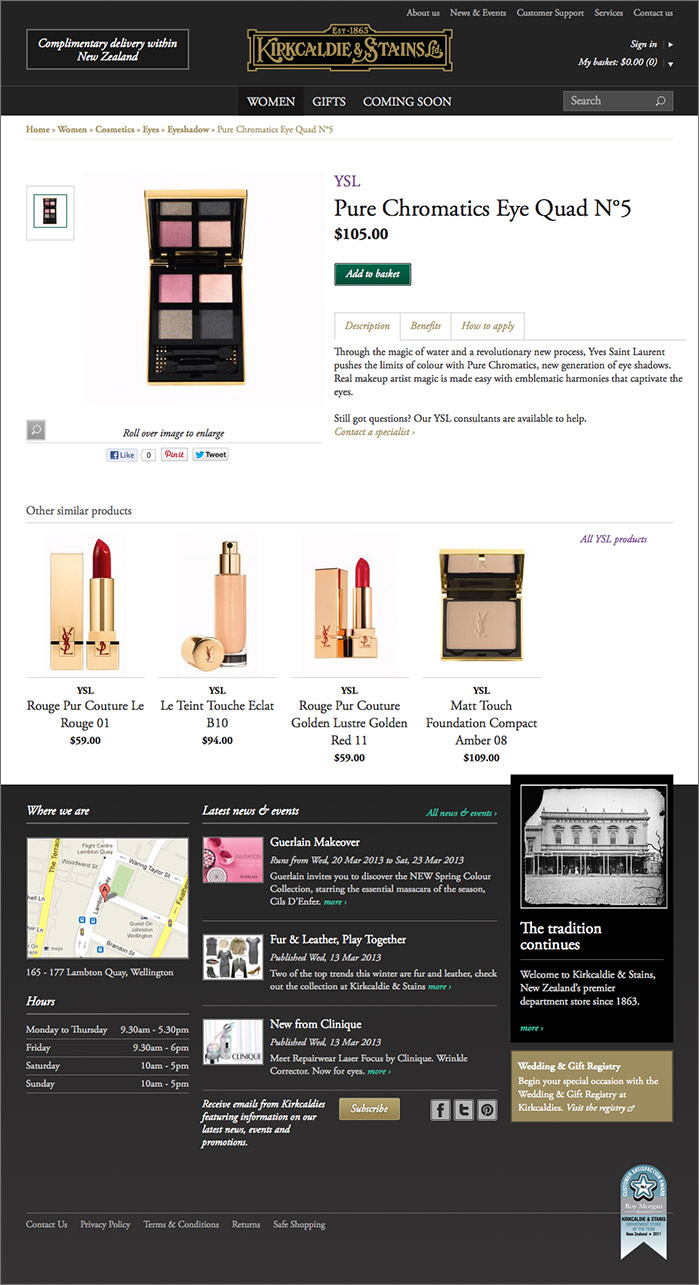This screenshot has width=699, height=1285.
Task: Open New from Clinique article
Action: tap(316, 1025)
